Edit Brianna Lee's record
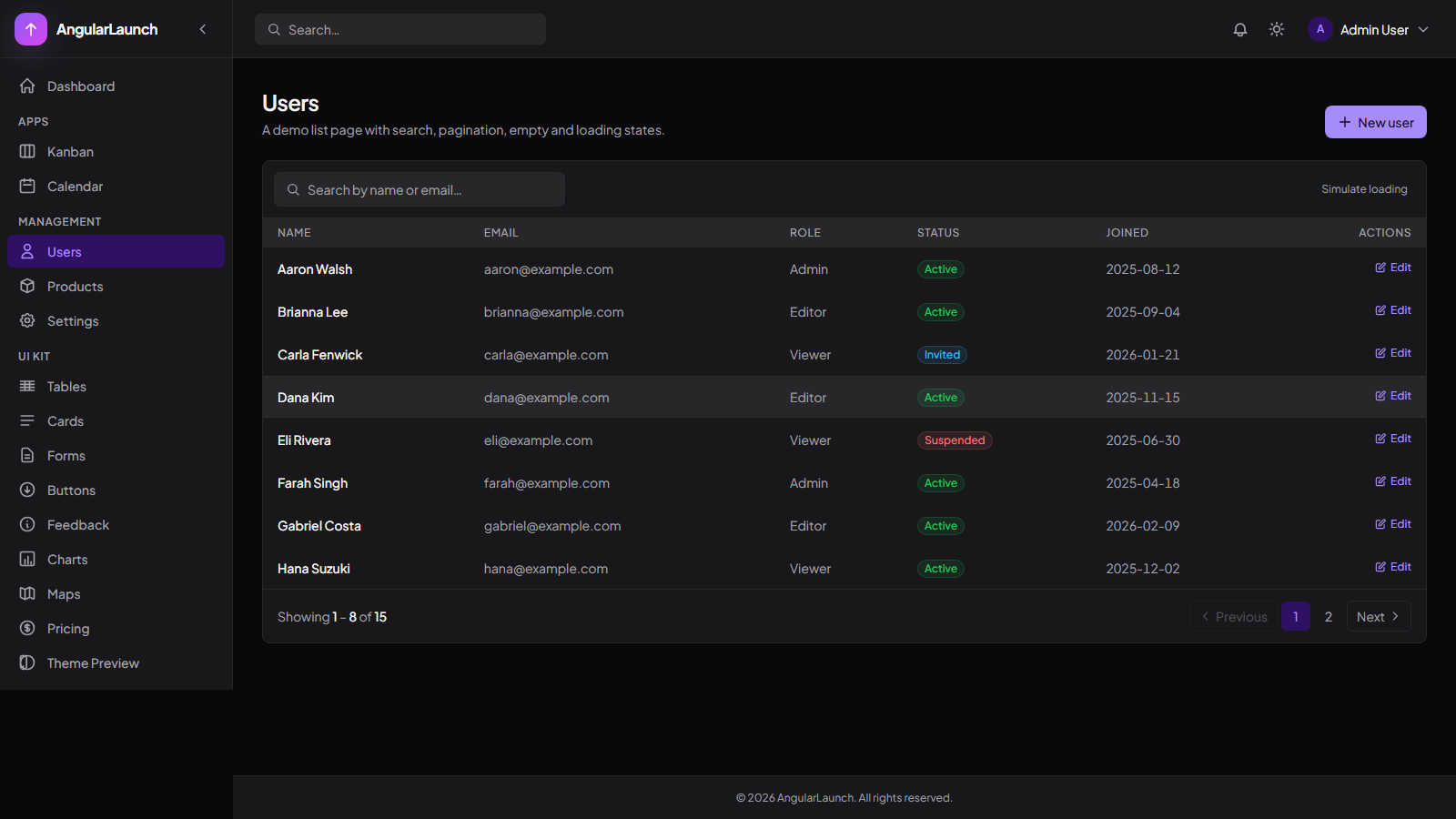The height and width of the screenshot is (819, 1456). coord(1393,310)
